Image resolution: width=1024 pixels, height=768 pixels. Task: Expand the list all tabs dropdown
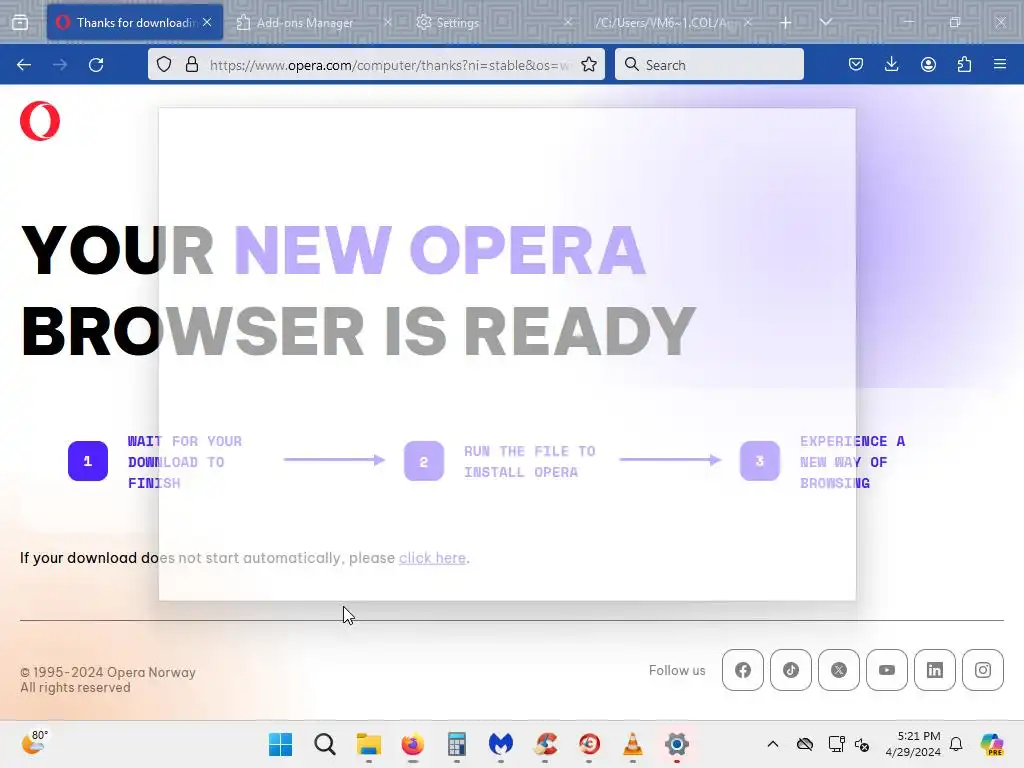pyautogui.click(x=825, y=22)
